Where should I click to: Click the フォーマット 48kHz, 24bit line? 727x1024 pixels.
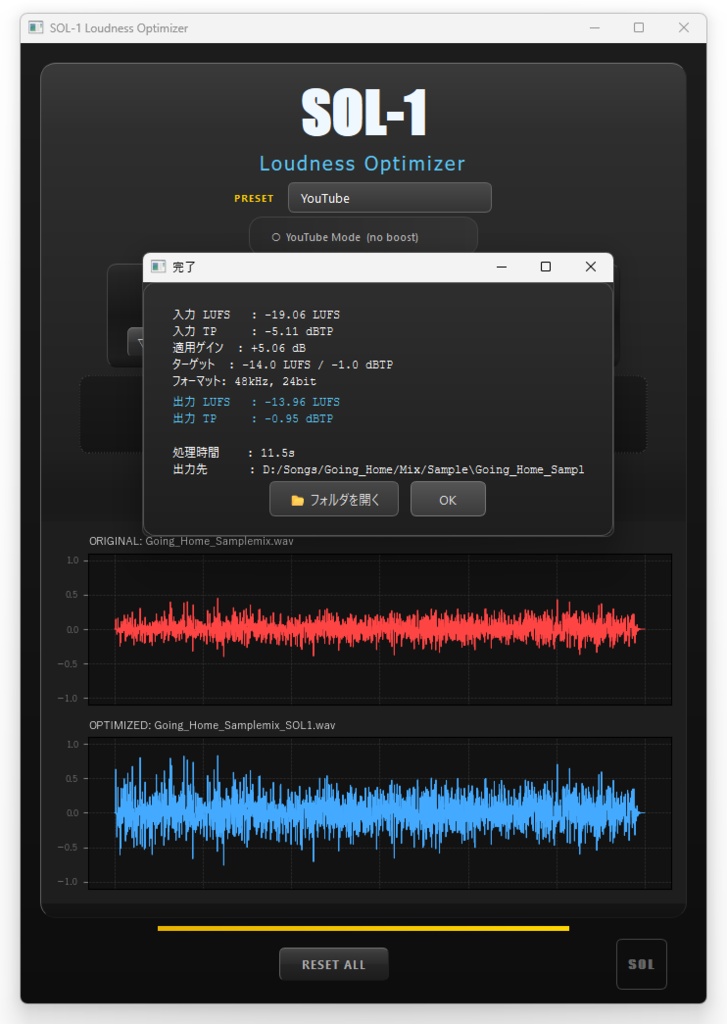[244, 381]
